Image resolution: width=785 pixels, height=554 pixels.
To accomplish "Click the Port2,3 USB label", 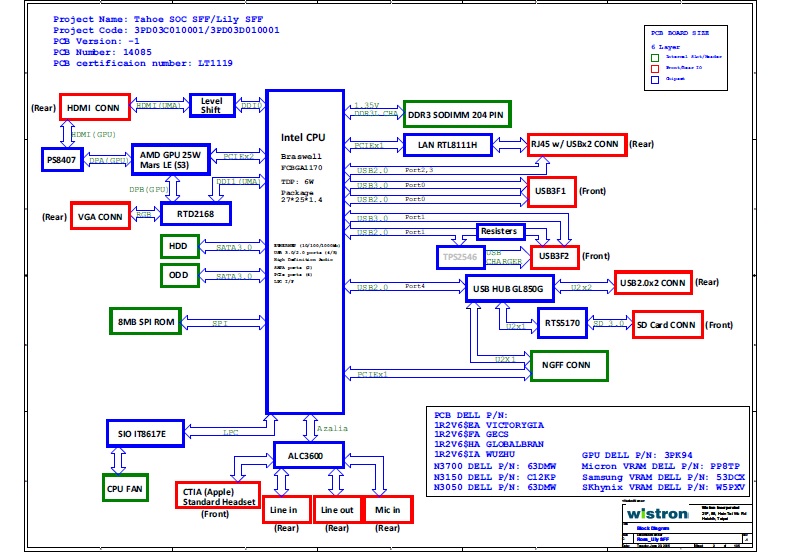I will [419, 170].
